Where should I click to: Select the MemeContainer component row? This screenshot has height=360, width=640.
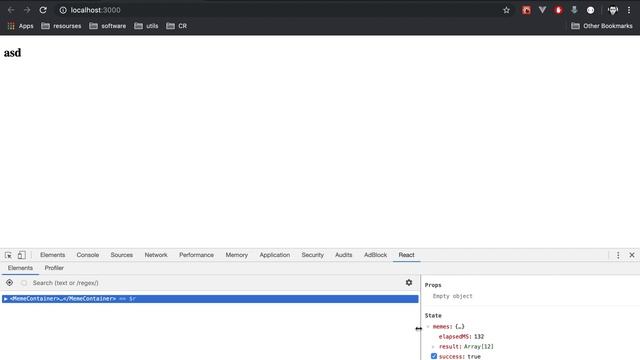(210, 299)
